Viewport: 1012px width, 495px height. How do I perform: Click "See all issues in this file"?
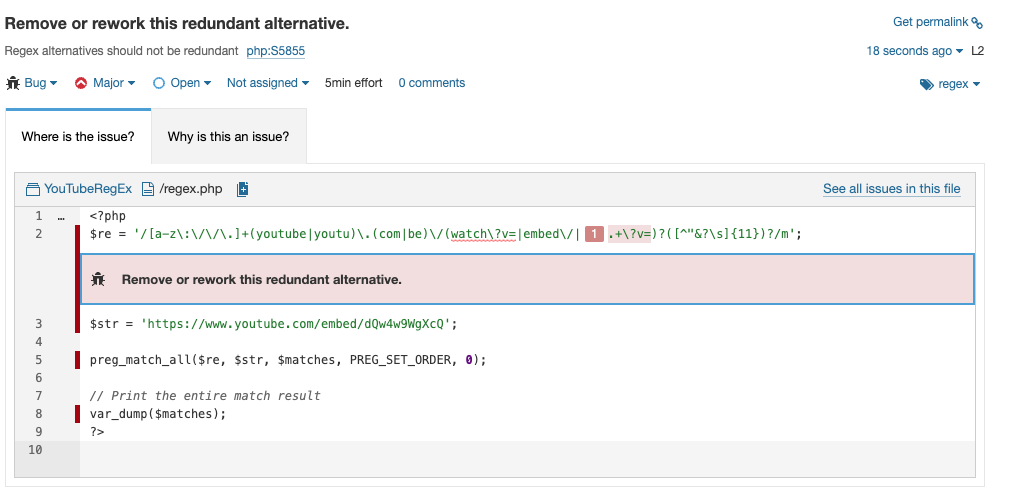[x=891, y=188]
